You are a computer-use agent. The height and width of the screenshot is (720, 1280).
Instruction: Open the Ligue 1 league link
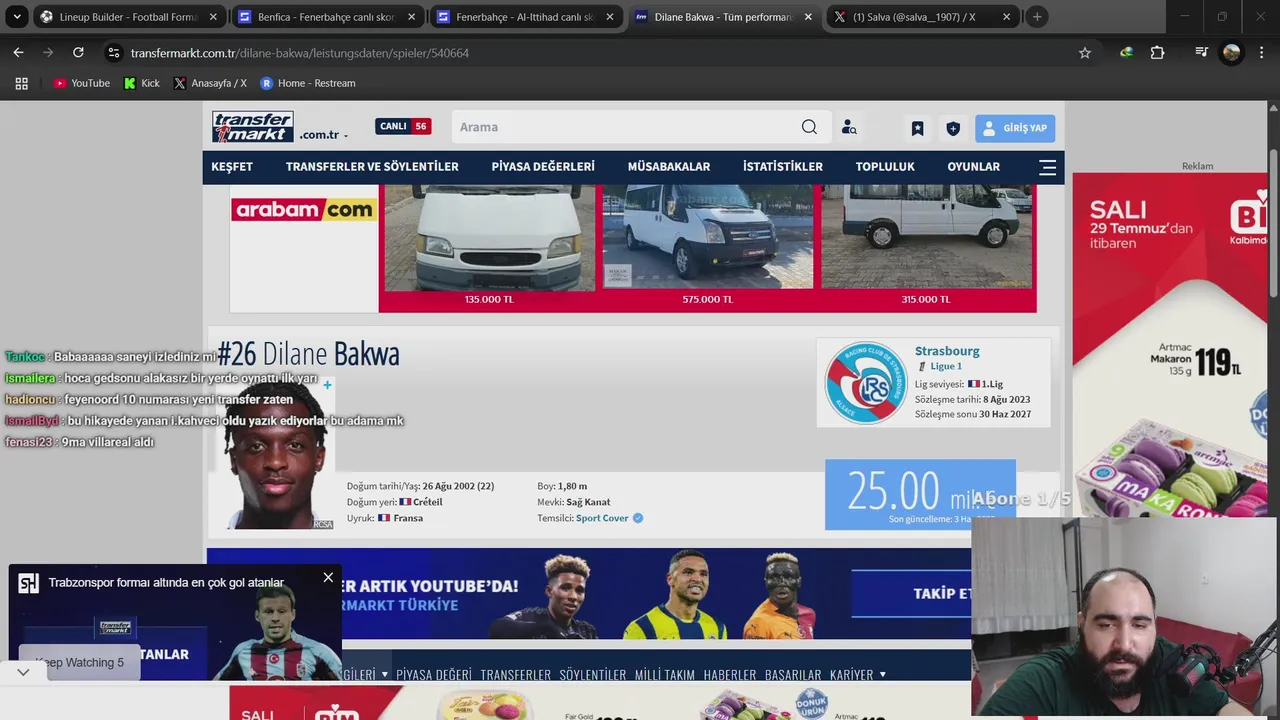tap(946, 366)
